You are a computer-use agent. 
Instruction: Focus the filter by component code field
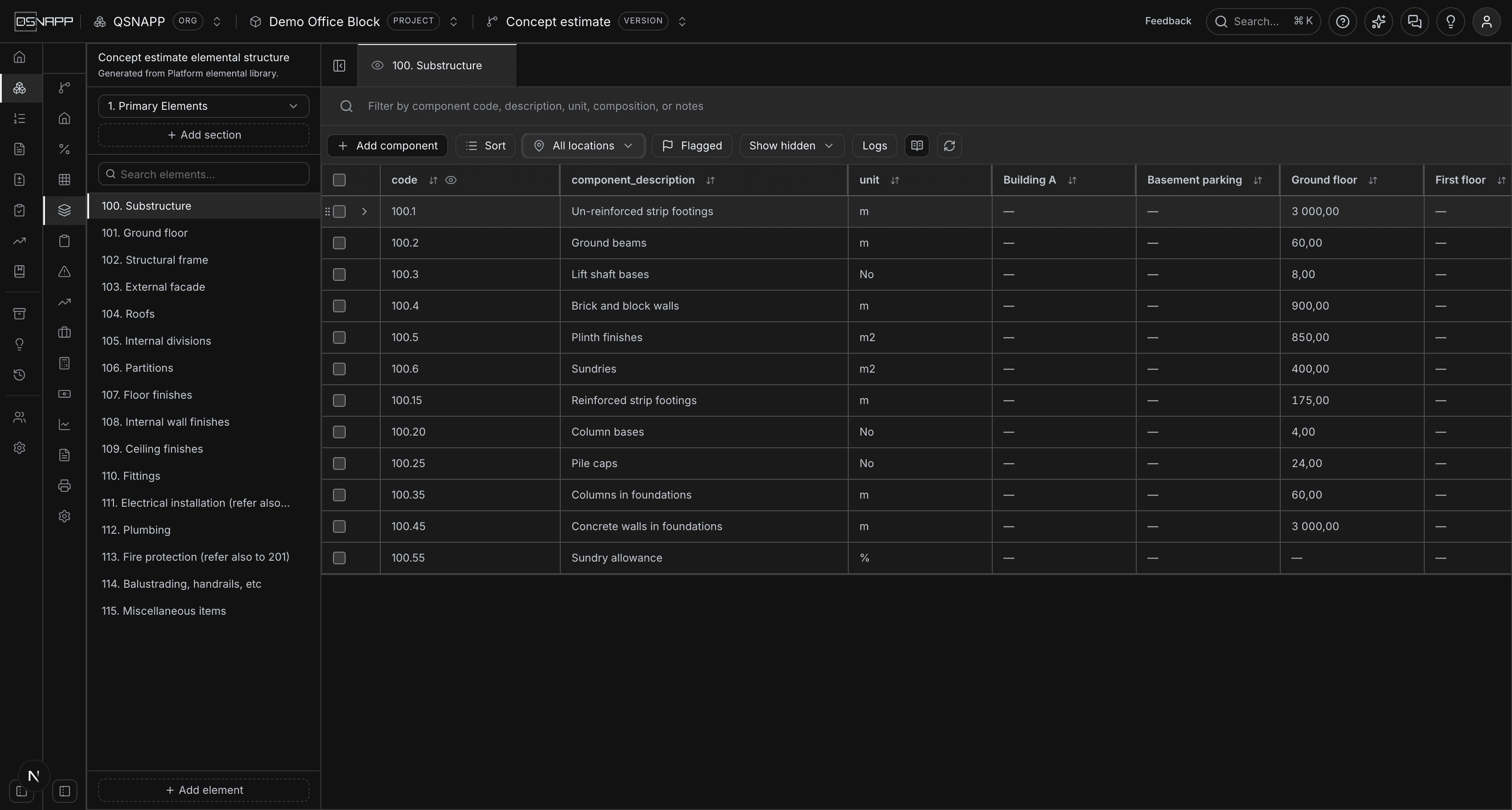click(916, 106)
